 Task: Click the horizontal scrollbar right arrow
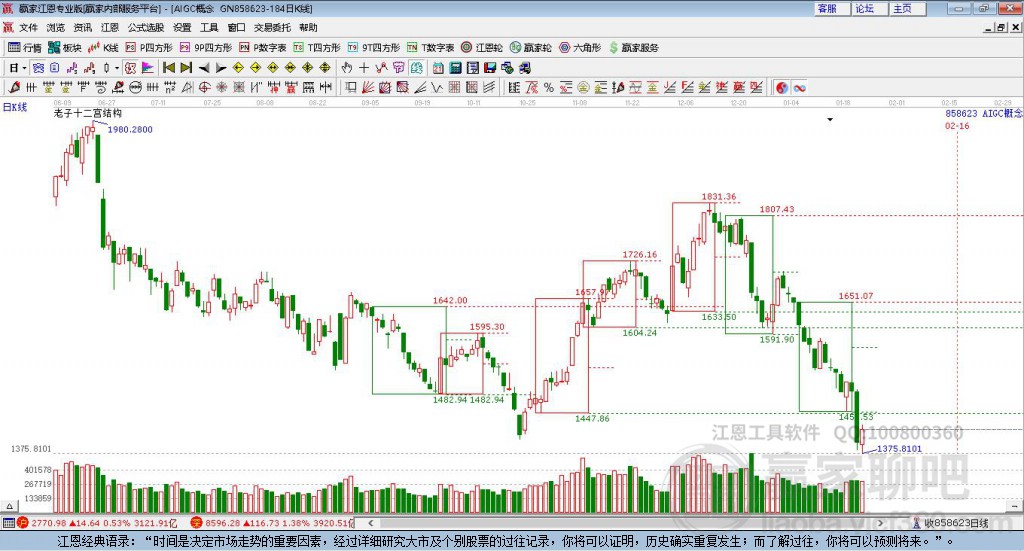[880, 523]
